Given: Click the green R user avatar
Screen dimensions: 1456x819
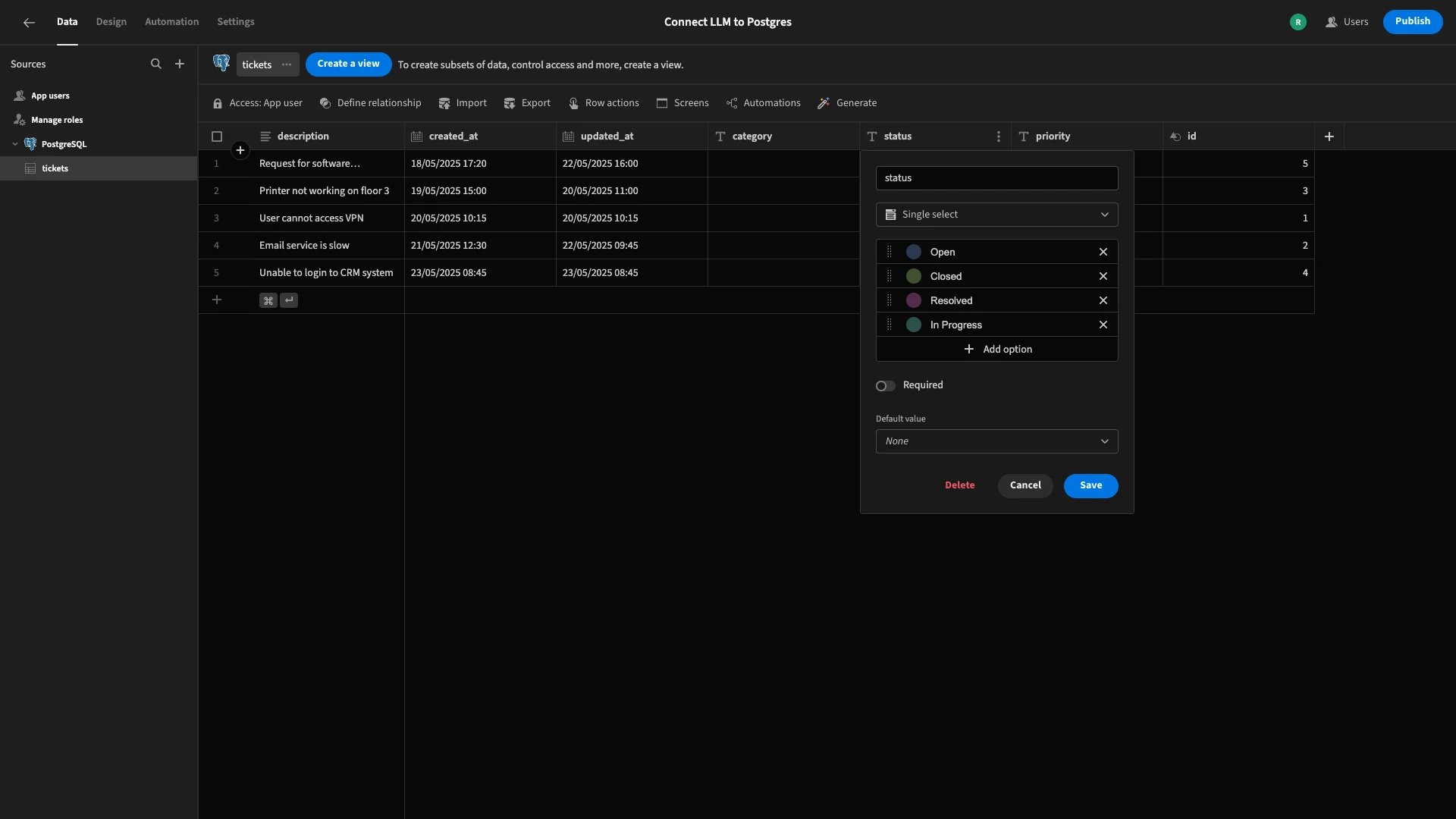Looking at the screenshot, I should (x=1298, y=22).
